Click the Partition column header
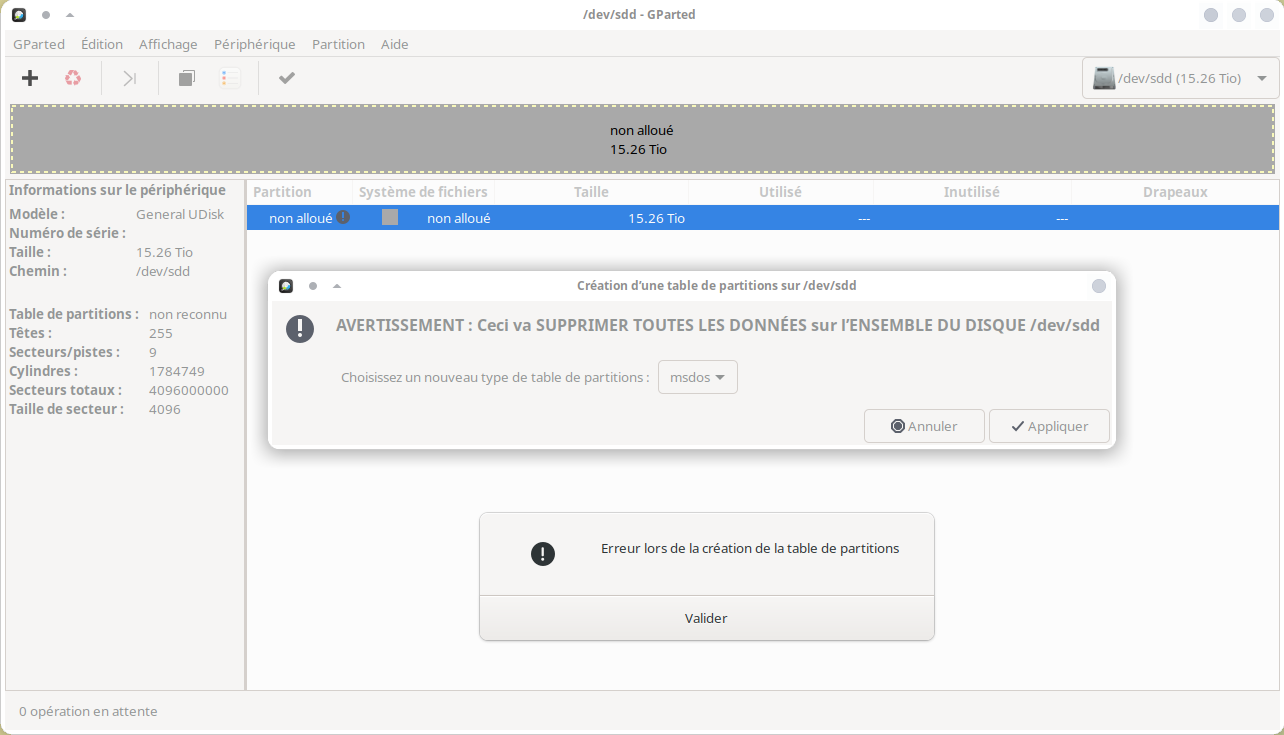1284x735 pixels. click(299, 192)
